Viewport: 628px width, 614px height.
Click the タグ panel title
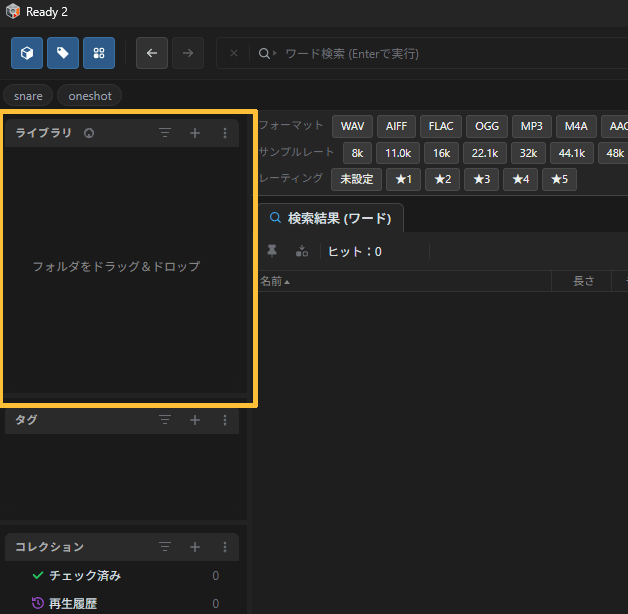tap(26, 420)
